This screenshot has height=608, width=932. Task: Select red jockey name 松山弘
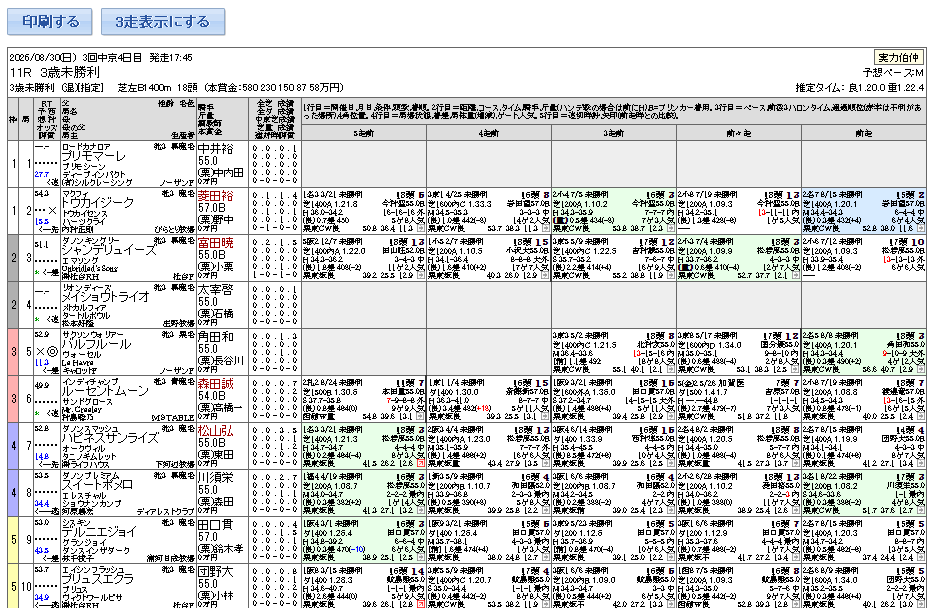coord(215,430)
